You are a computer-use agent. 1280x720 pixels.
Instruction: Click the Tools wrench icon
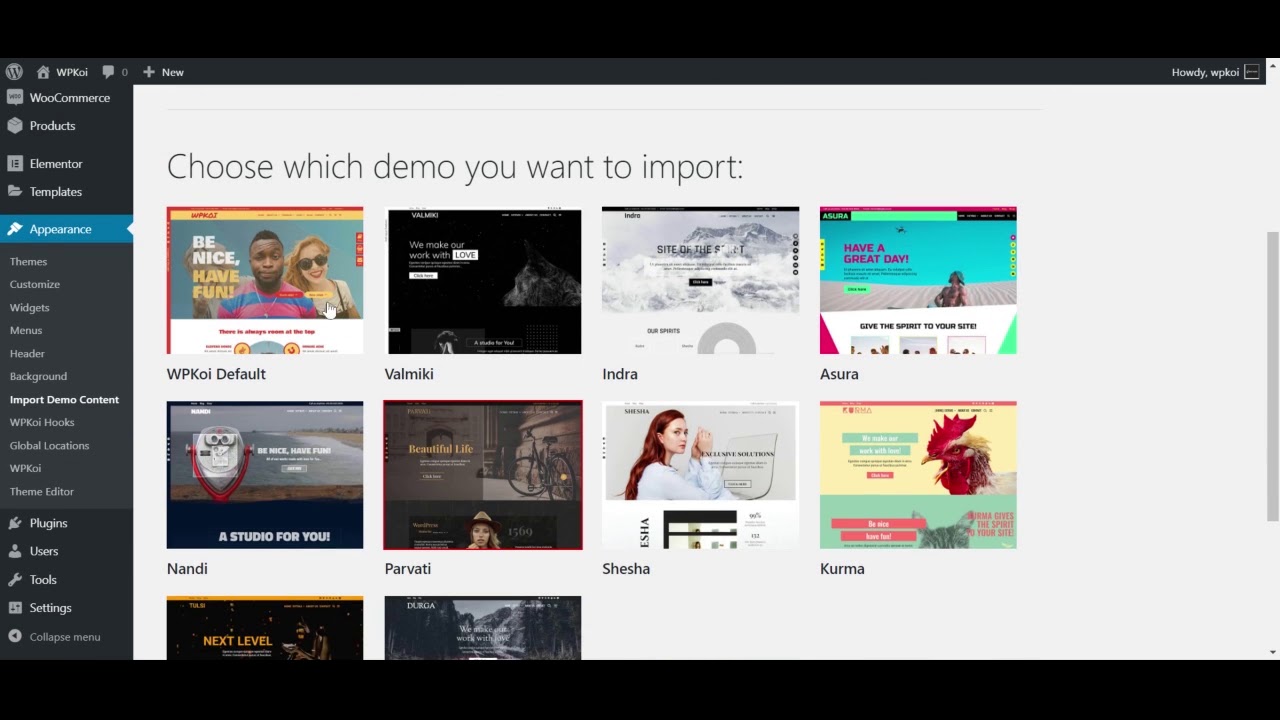point(15,580)
